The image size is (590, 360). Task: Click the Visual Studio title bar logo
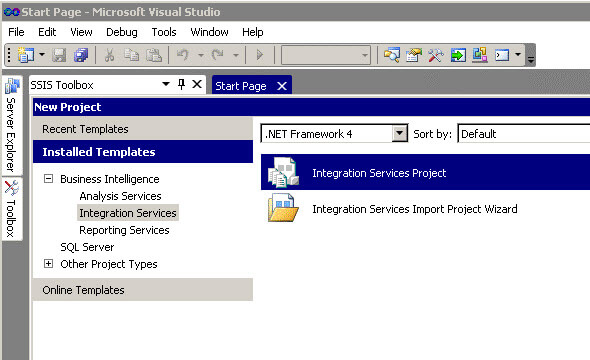click(11, 12)
